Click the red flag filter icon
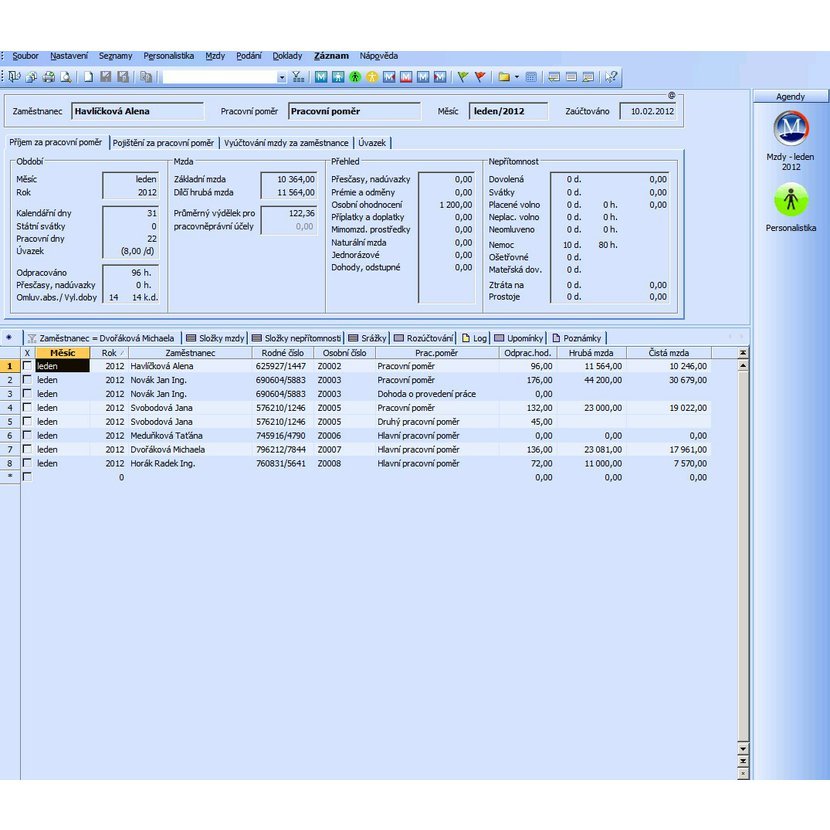The image size is (830, 830). (480, 77)
